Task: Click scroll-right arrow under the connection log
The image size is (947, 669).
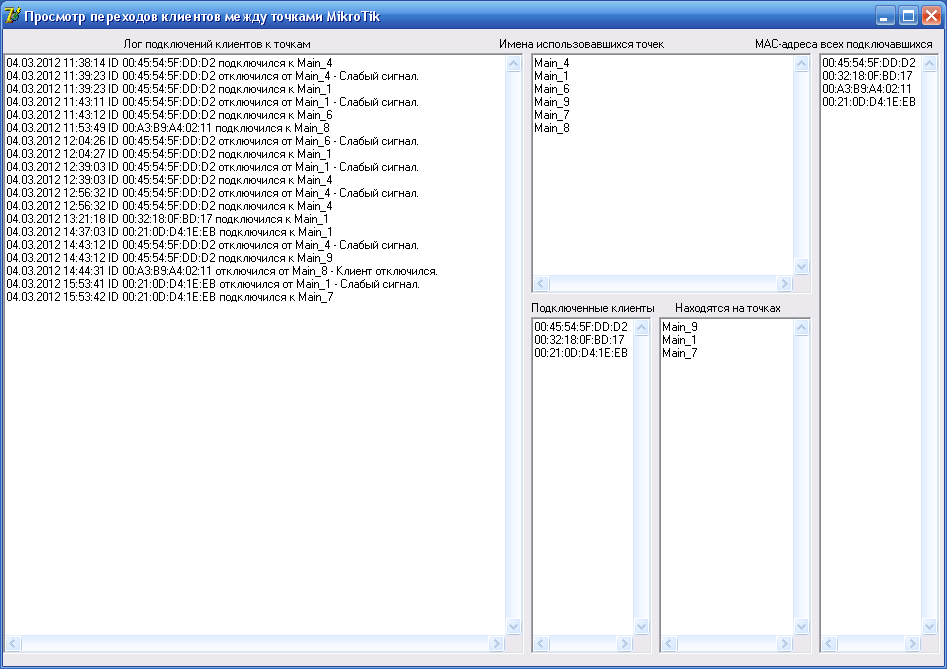Action: click(496, 643)
